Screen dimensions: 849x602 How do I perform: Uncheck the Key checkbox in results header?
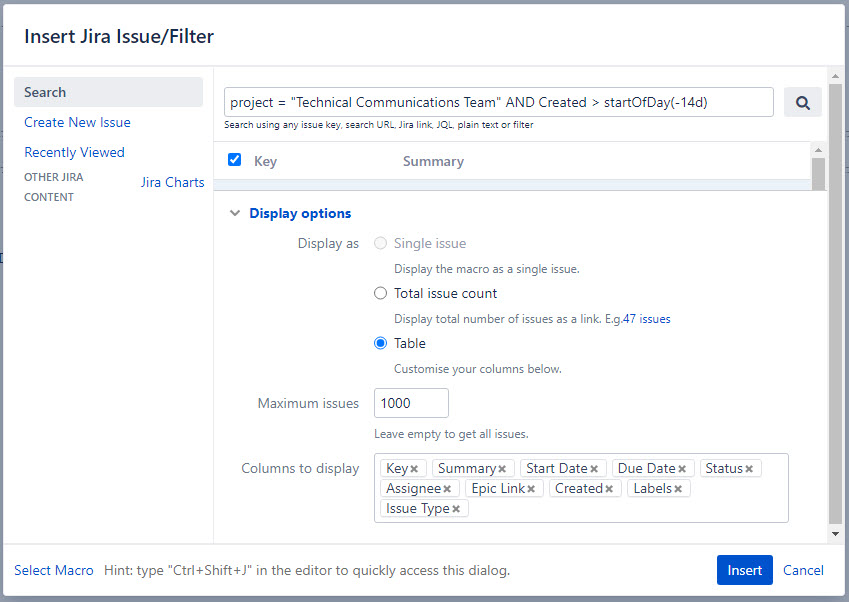234,159
